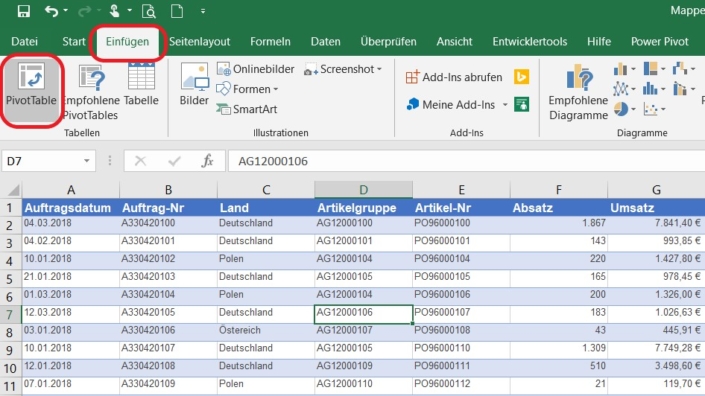Expand Meine Add-Ins dropdown arrow
Image resolution: width=705 pixels, height=396 pixels.
505,105
